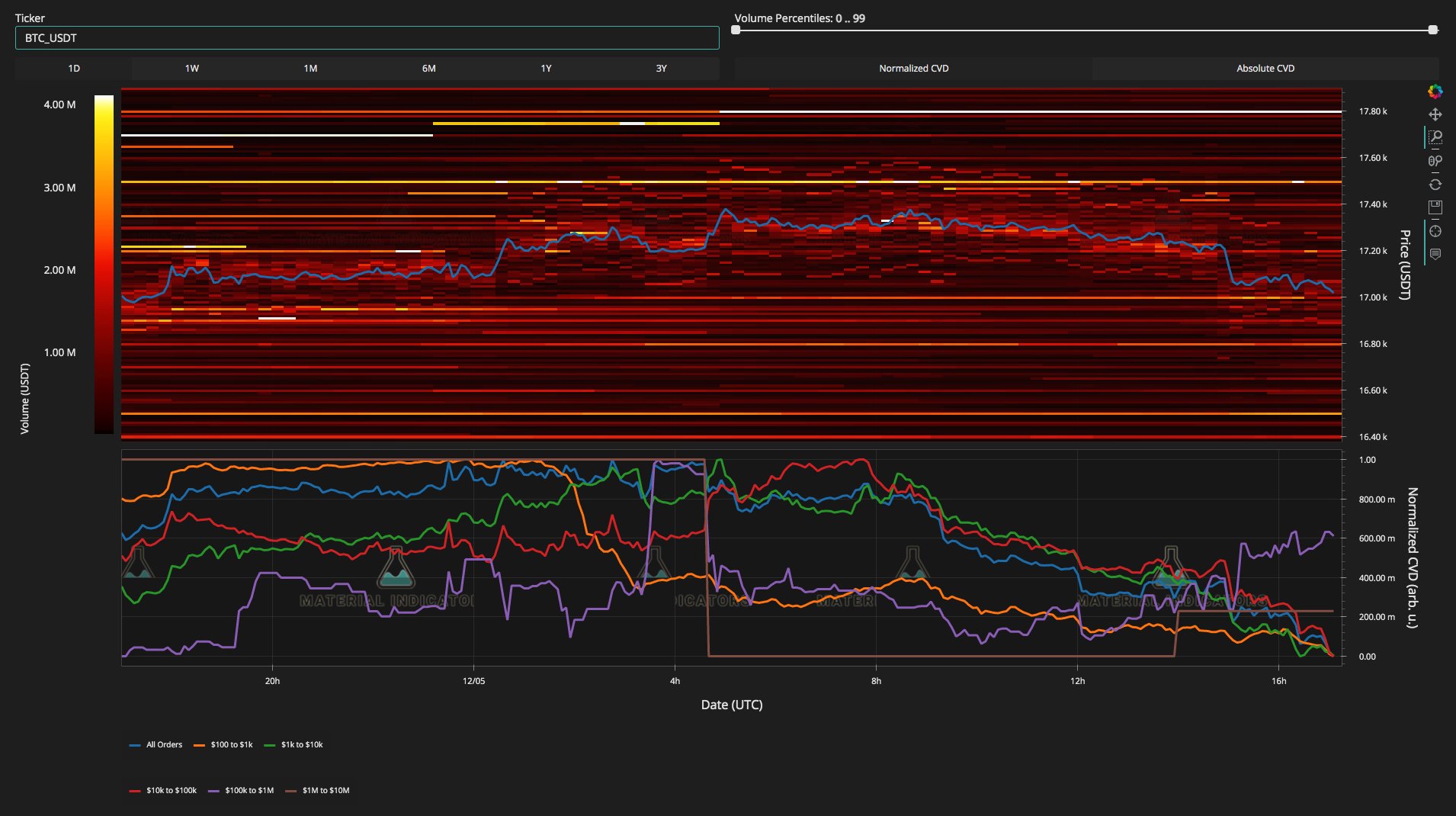Select Normalized CVD mode
This screenshot has width=1456, height=816.
pos(913,69)
